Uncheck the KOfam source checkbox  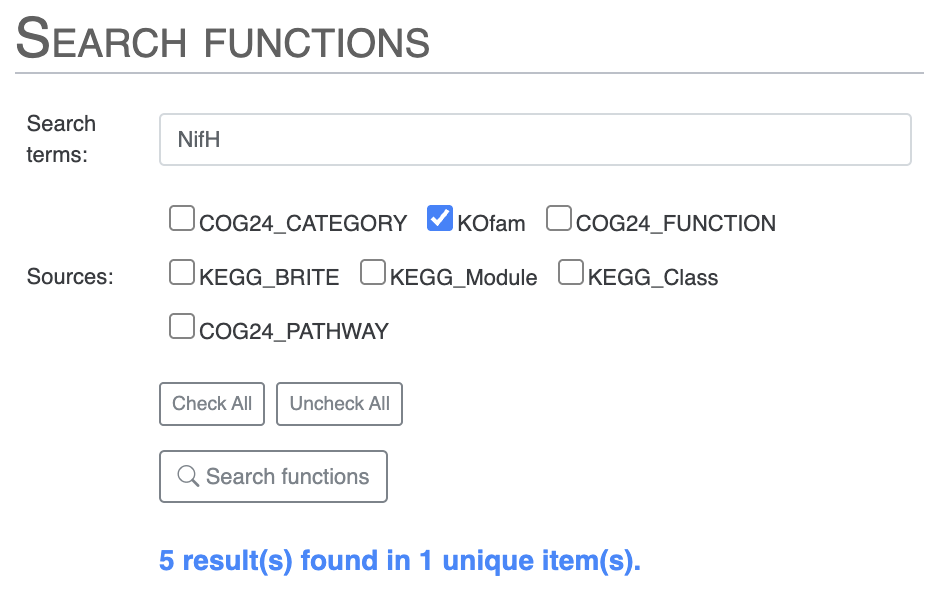coord(440,219)
